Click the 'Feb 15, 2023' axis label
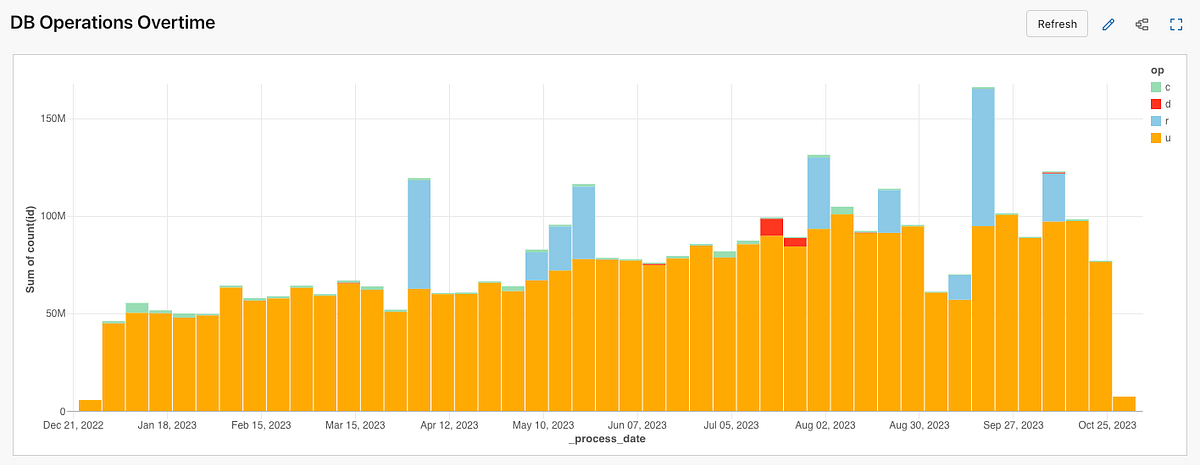The width and height of the screenshot is (1200, 465). click(261, 425)
